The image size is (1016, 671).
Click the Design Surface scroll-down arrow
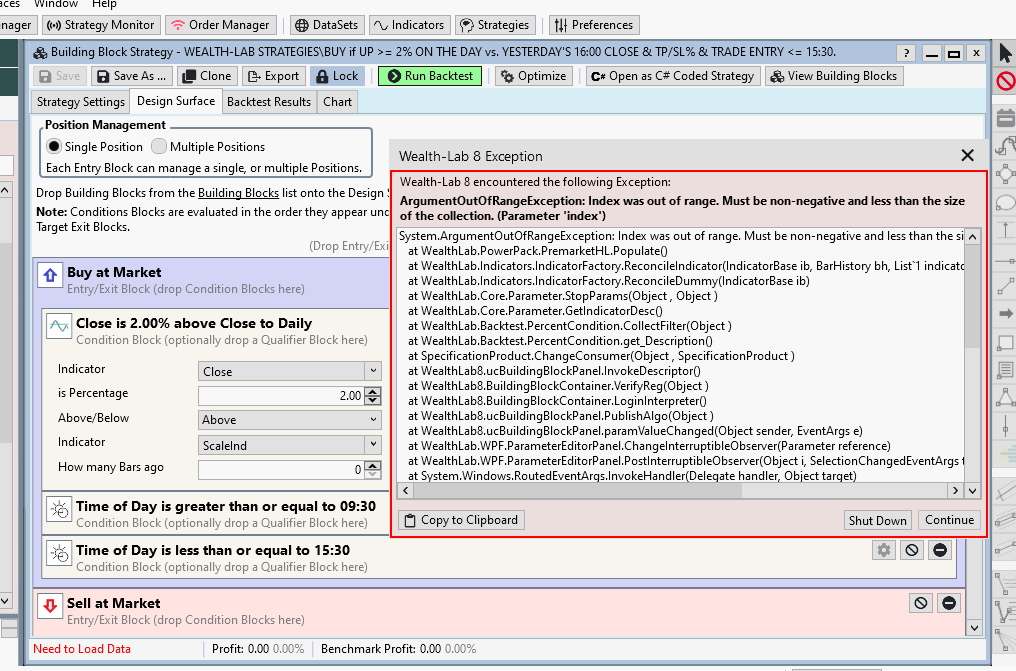(x=974, y=628)
